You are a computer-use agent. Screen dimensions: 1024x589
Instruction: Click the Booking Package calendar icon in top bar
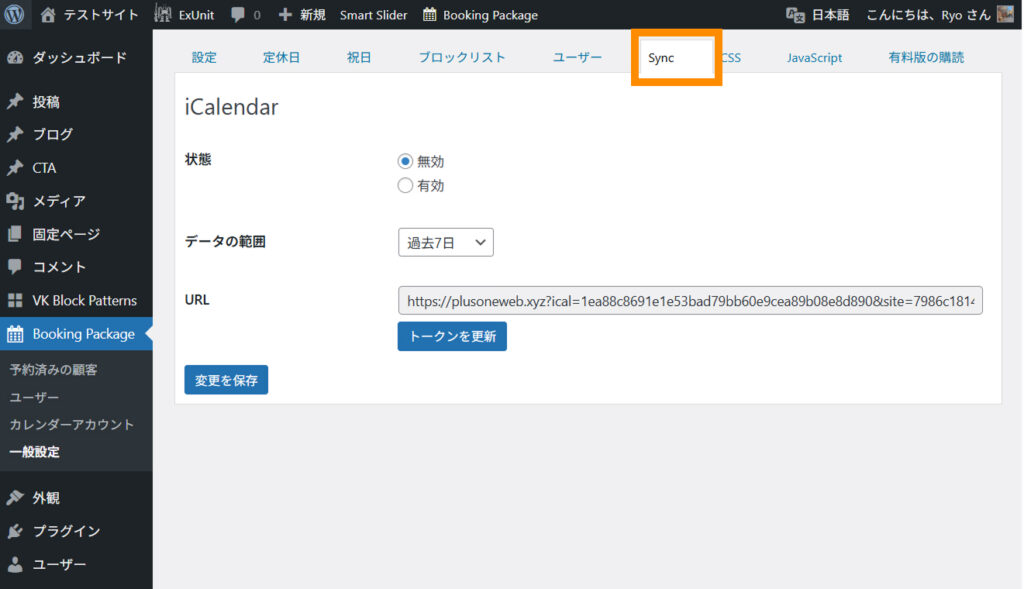pyautogui.click(x=430, y=15)
